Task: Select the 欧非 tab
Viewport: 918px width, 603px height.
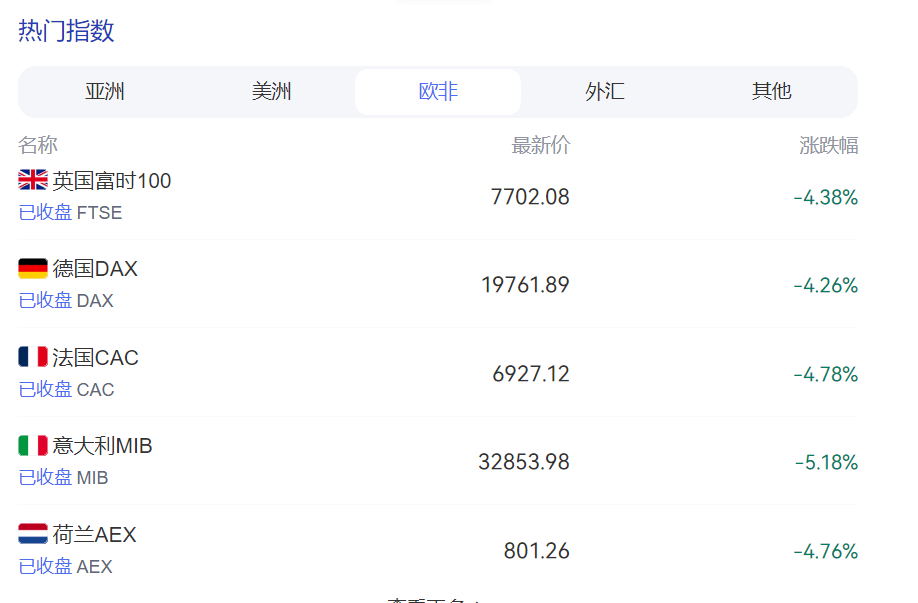Action: [x=438, y=91]
